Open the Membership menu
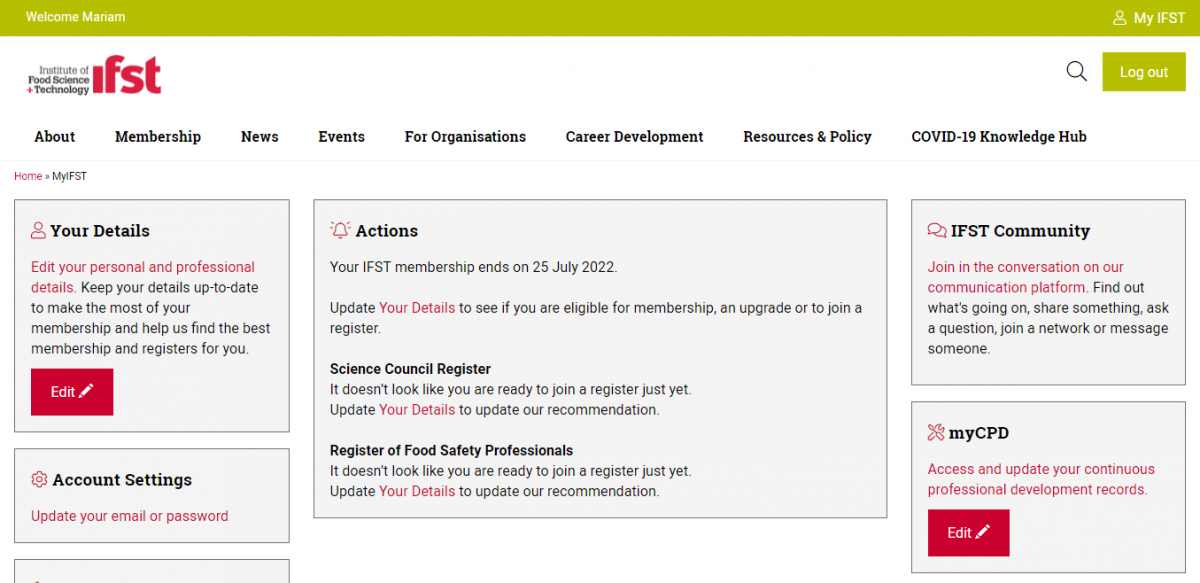 pyautogui.click(x=157, y=137)
